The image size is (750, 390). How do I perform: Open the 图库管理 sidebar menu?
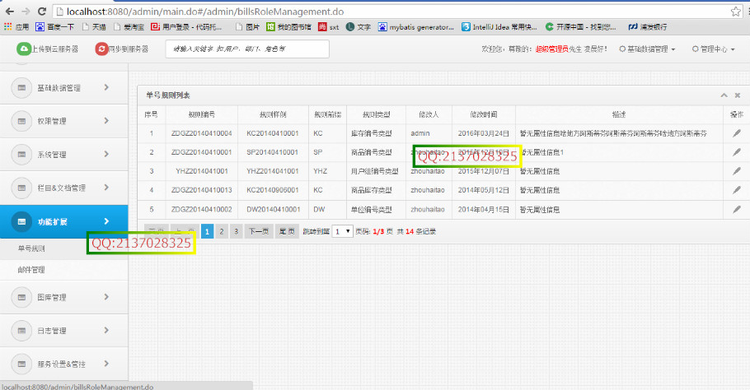64,297
